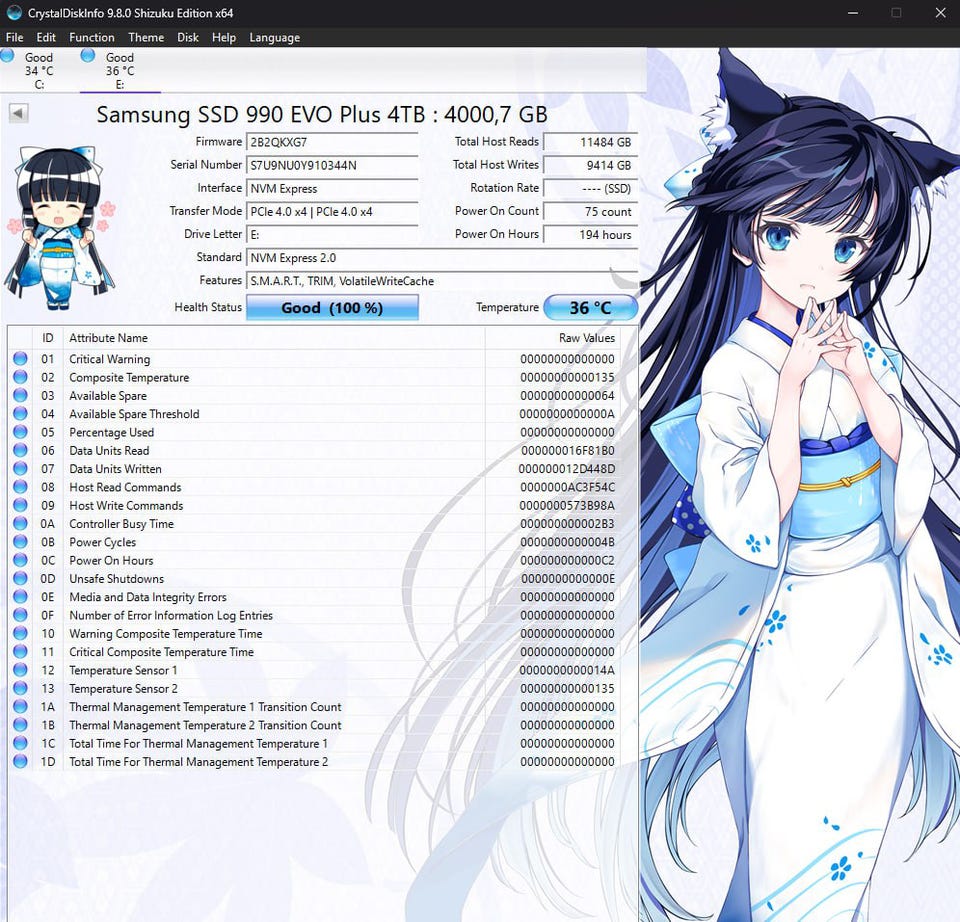Open the Language menu

click(x=274, y=37)
